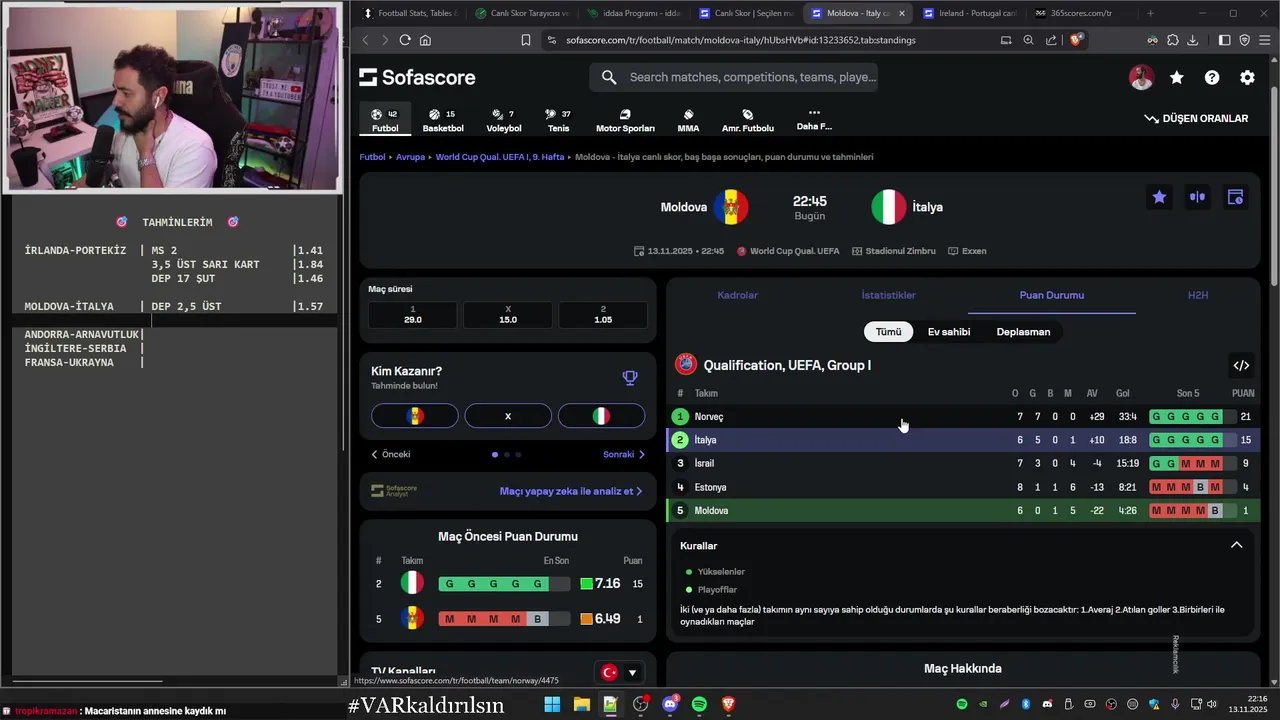Open Spotify from the taskbar
This screenshot has height=720, width=1280.
(699, 704)
